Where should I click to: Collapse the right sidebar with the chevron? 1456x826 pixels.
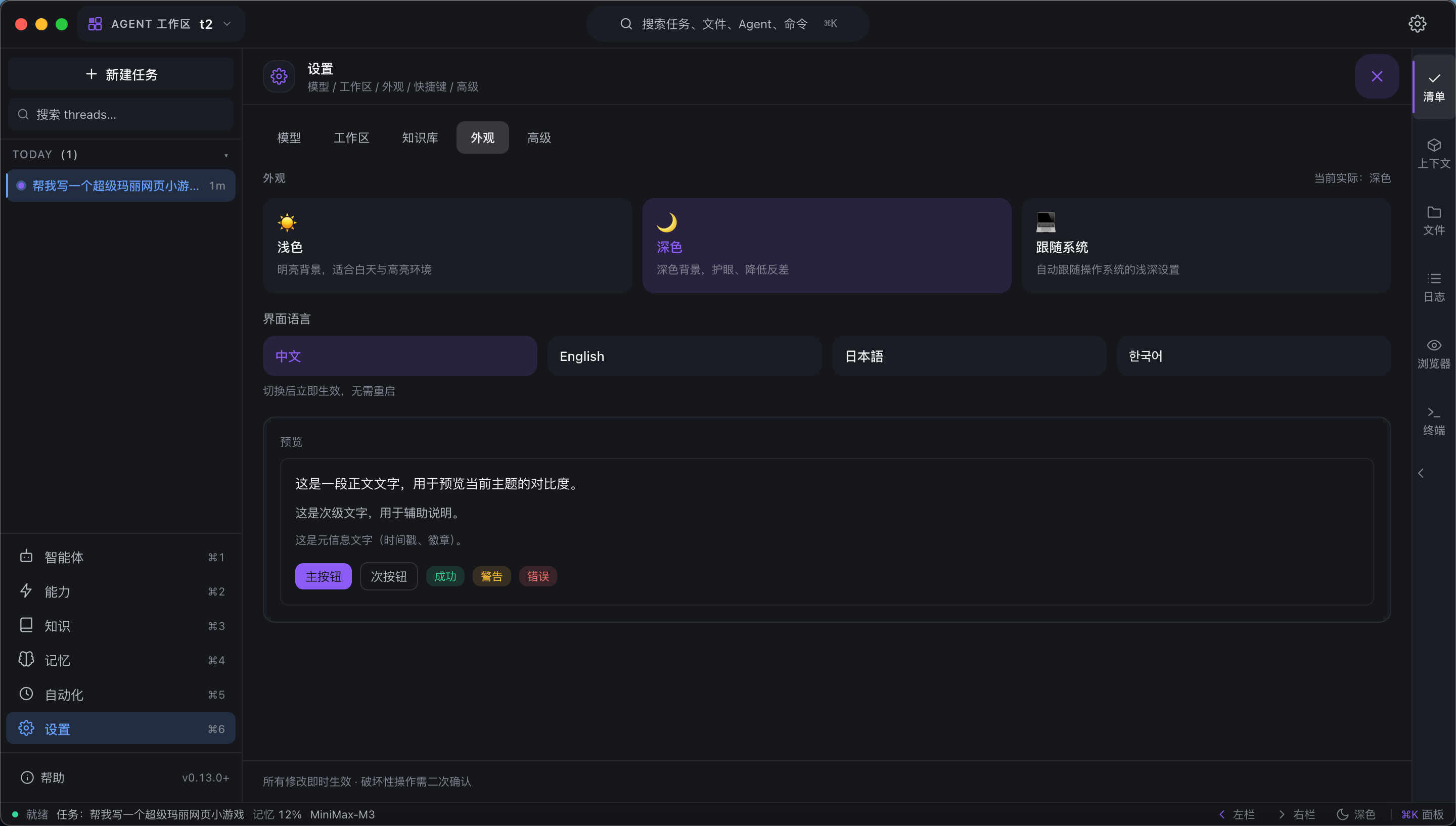[1421, 473]
